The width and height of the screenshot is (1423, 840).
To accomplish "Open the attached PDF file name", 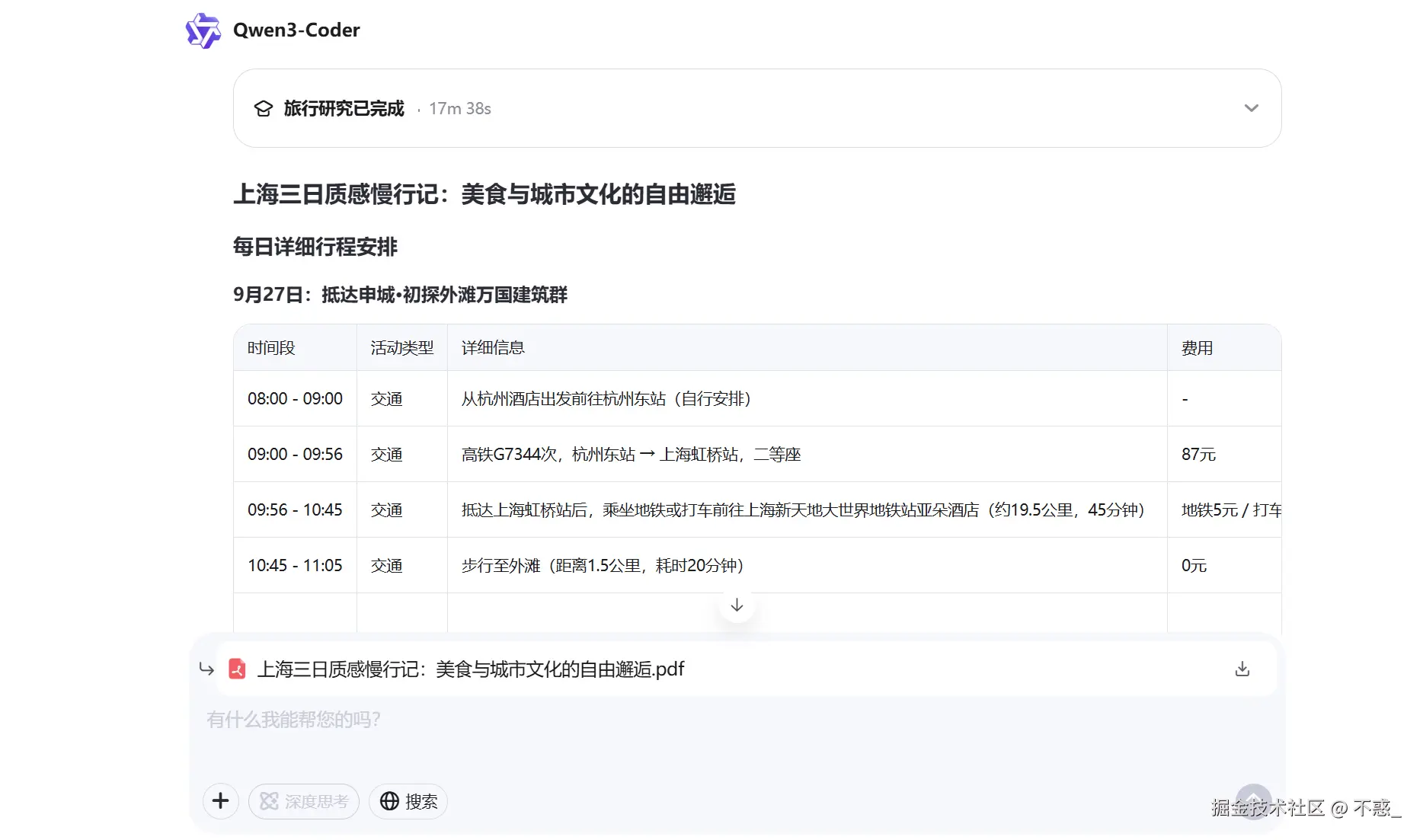I will click(x=471, y=669).
